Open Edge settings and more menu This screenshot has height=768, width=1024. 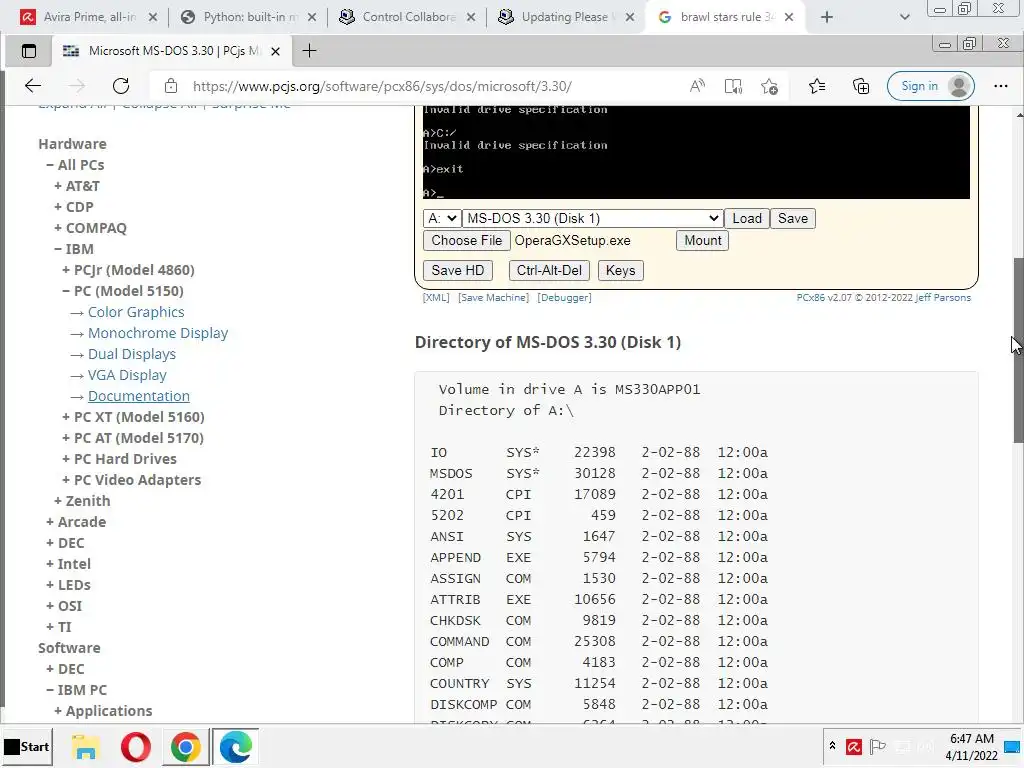click(x=1000, y=86)
